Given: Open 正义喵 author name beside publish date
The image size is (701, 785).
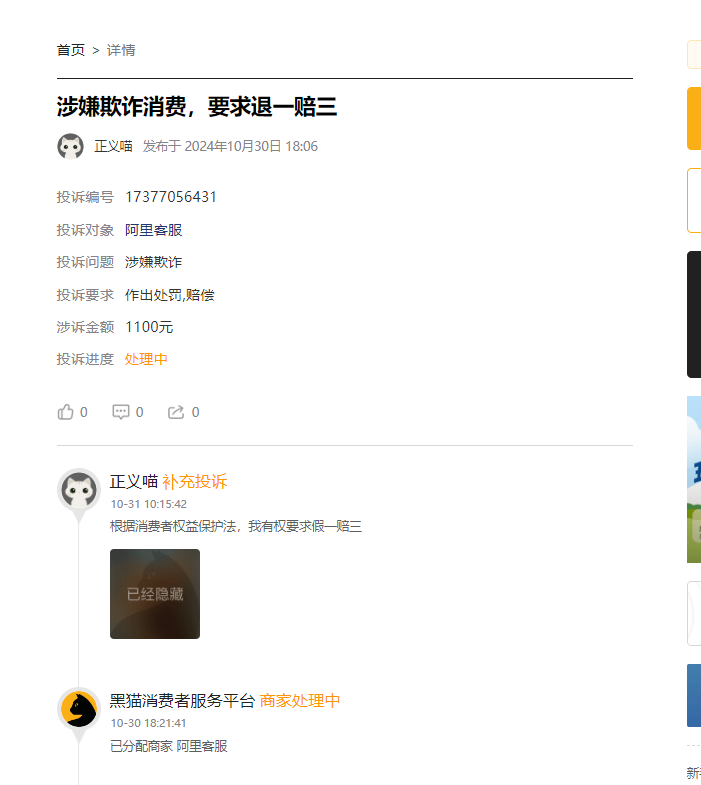Looking at the screenshot, I should [x=114, y=146].
